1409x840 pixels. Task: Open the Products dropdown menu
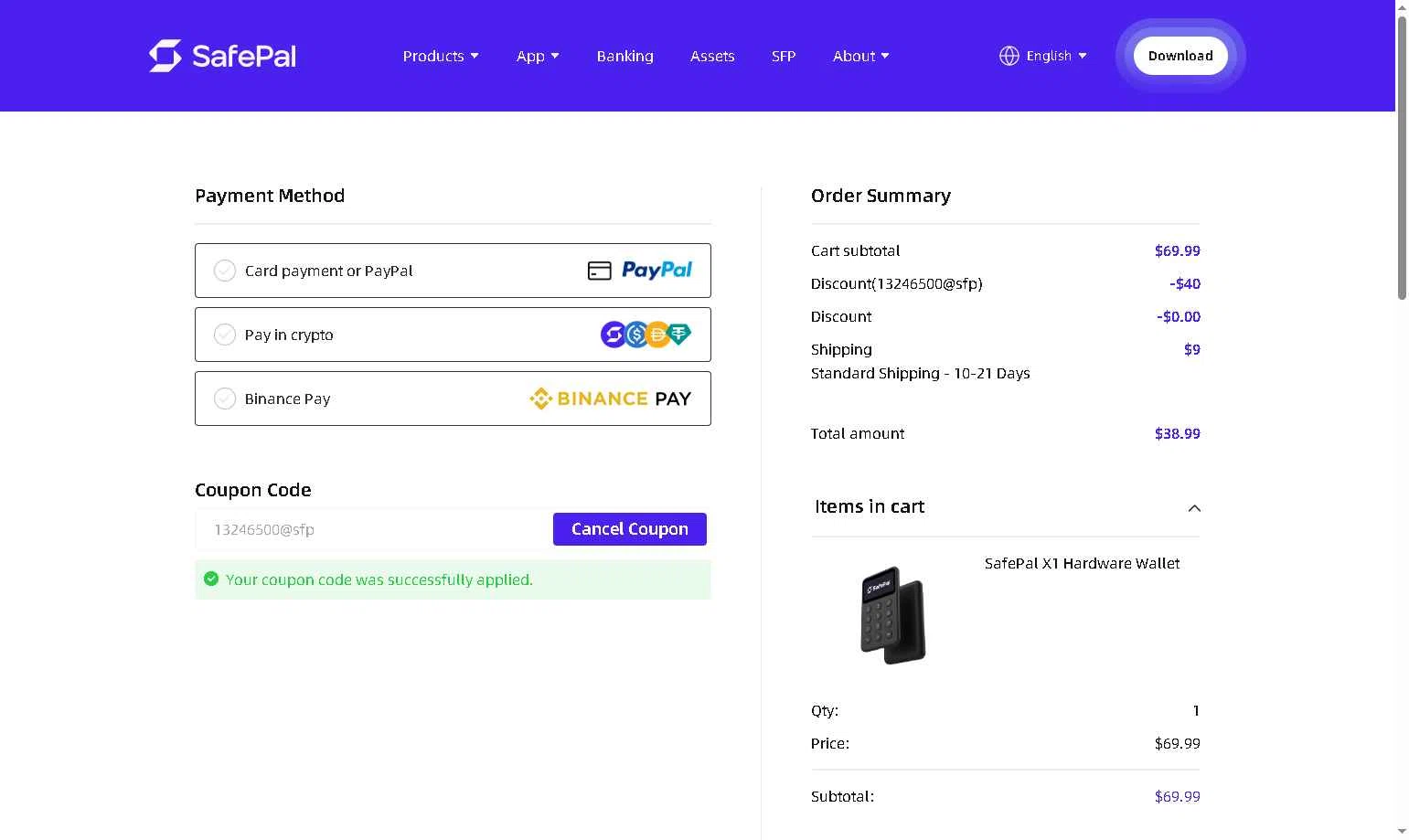[441, 56]
